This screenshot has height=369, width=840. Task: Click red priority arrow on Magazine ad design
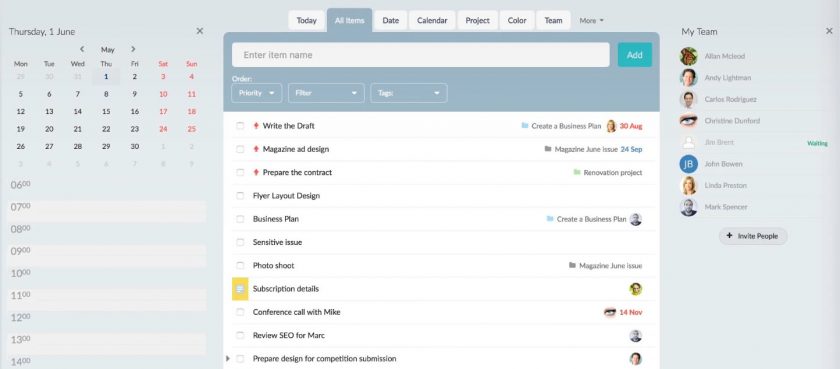[x=256, y=149]
